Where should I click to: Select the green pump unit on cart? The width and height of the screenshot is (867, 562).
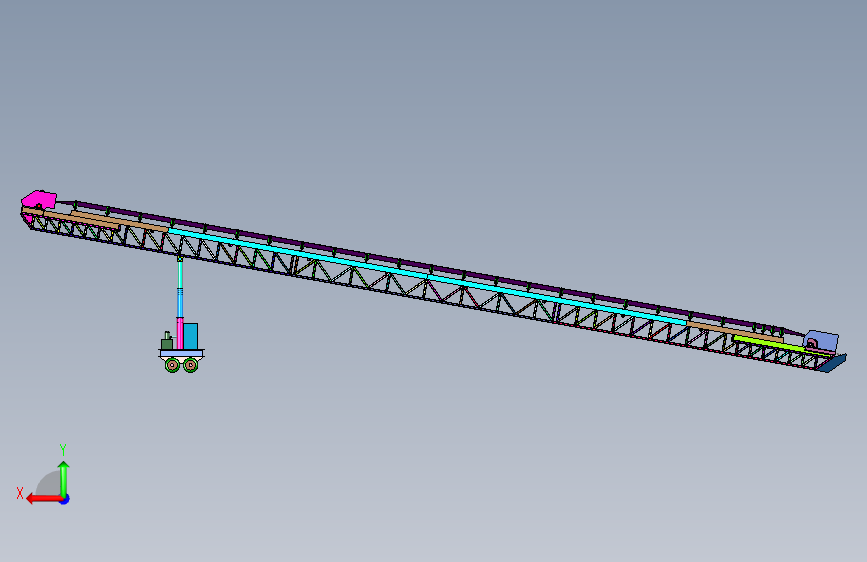click(x=166, y=342)
